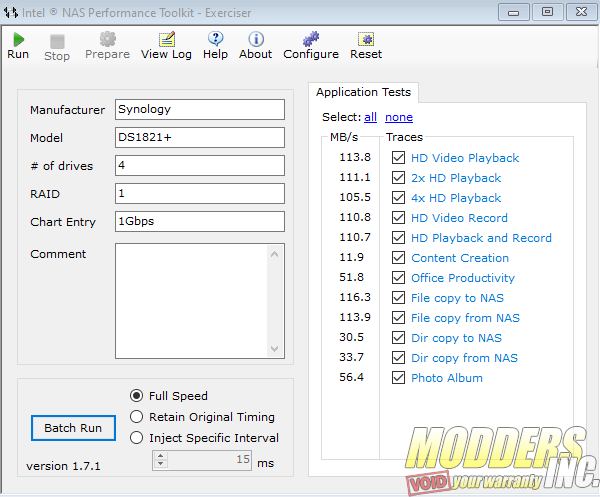Click the green Run play icon
Viewport: 600px width, 497px height.
18,39
